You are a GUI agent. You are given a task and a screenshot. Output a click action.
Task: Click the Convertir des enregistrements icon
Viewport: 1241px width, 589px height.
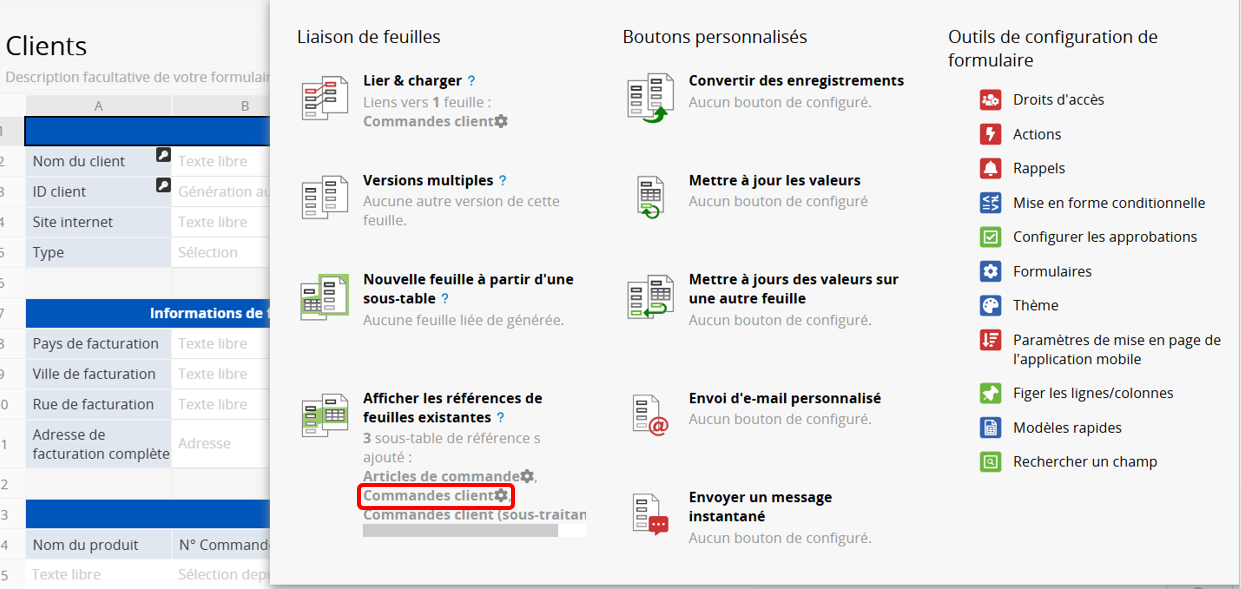(650, 98)
